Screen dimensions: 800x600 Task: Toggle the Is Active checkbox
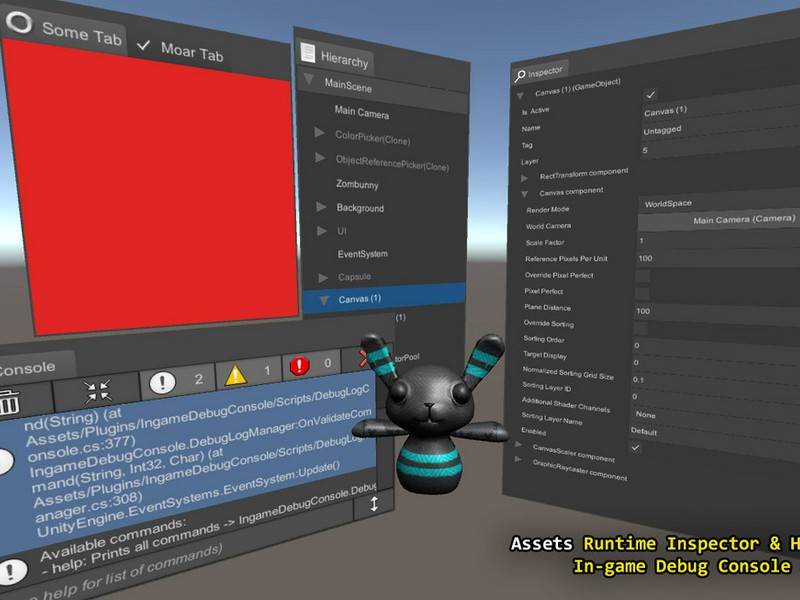click(650, 95)
